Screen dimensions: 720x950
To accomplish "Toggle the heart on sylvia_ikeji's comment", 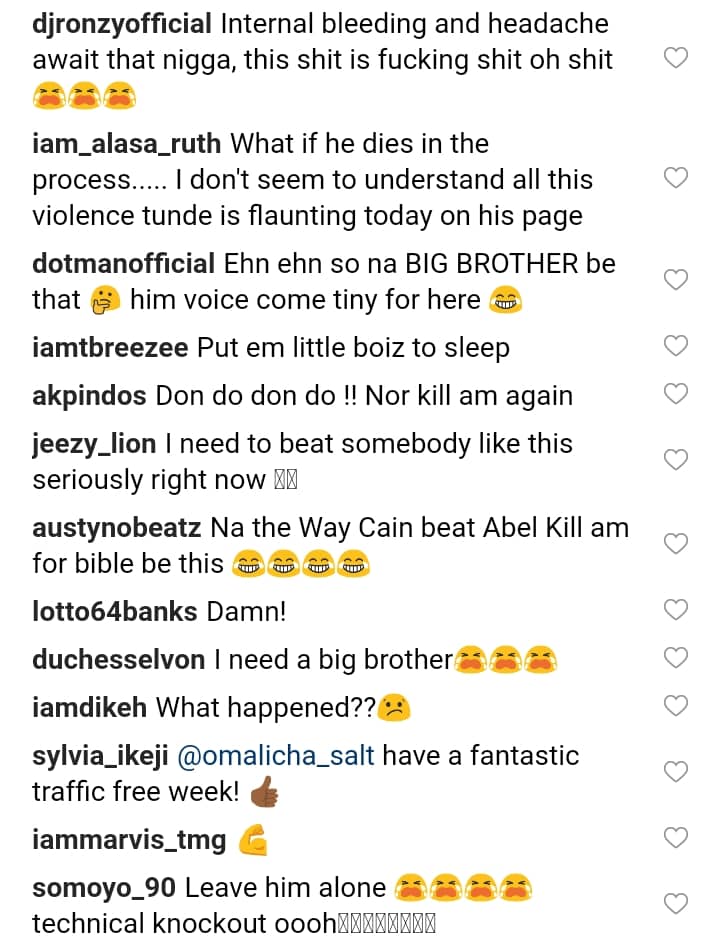I will point(676,772).
